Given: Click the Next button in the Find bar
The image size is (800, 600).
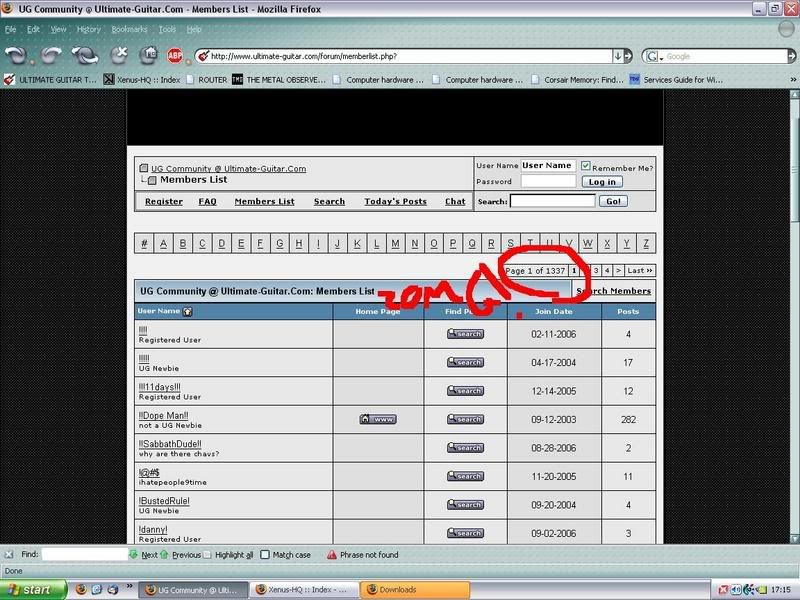Looking at the screenshot, I should coord(144,555).
